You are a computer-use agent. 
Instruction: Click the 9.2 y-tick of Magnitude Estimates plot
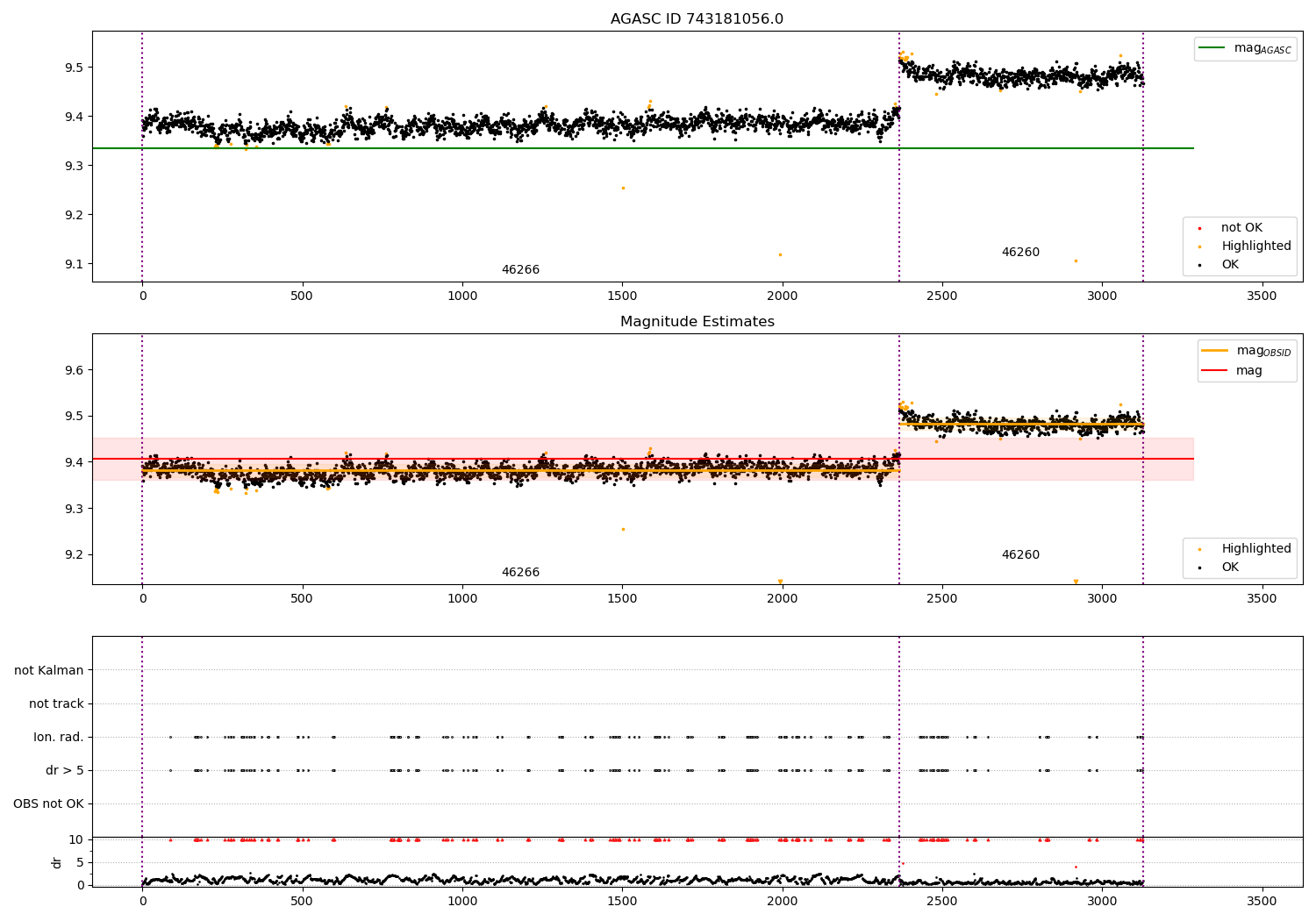pyautogui.click(x=73, y=554)
